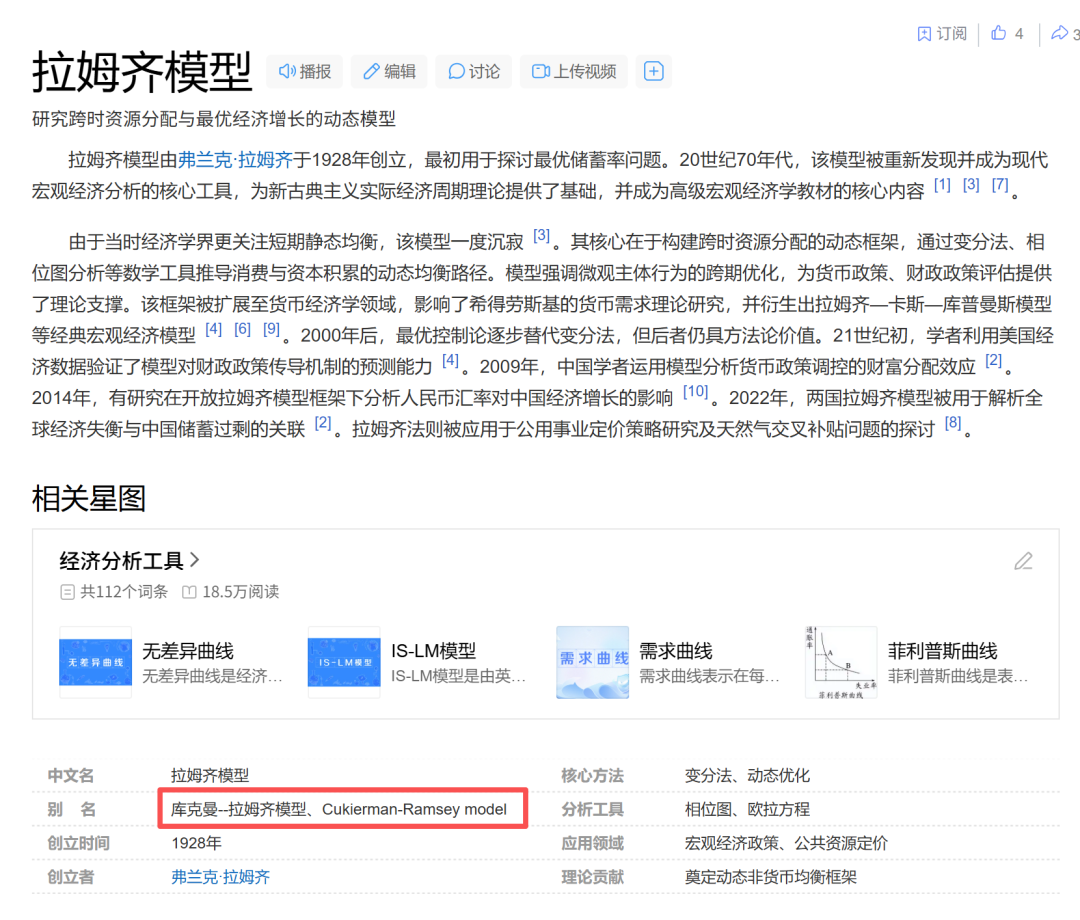Click the 奠定动态非货币均衡框架 value

[x=771, y=877]
